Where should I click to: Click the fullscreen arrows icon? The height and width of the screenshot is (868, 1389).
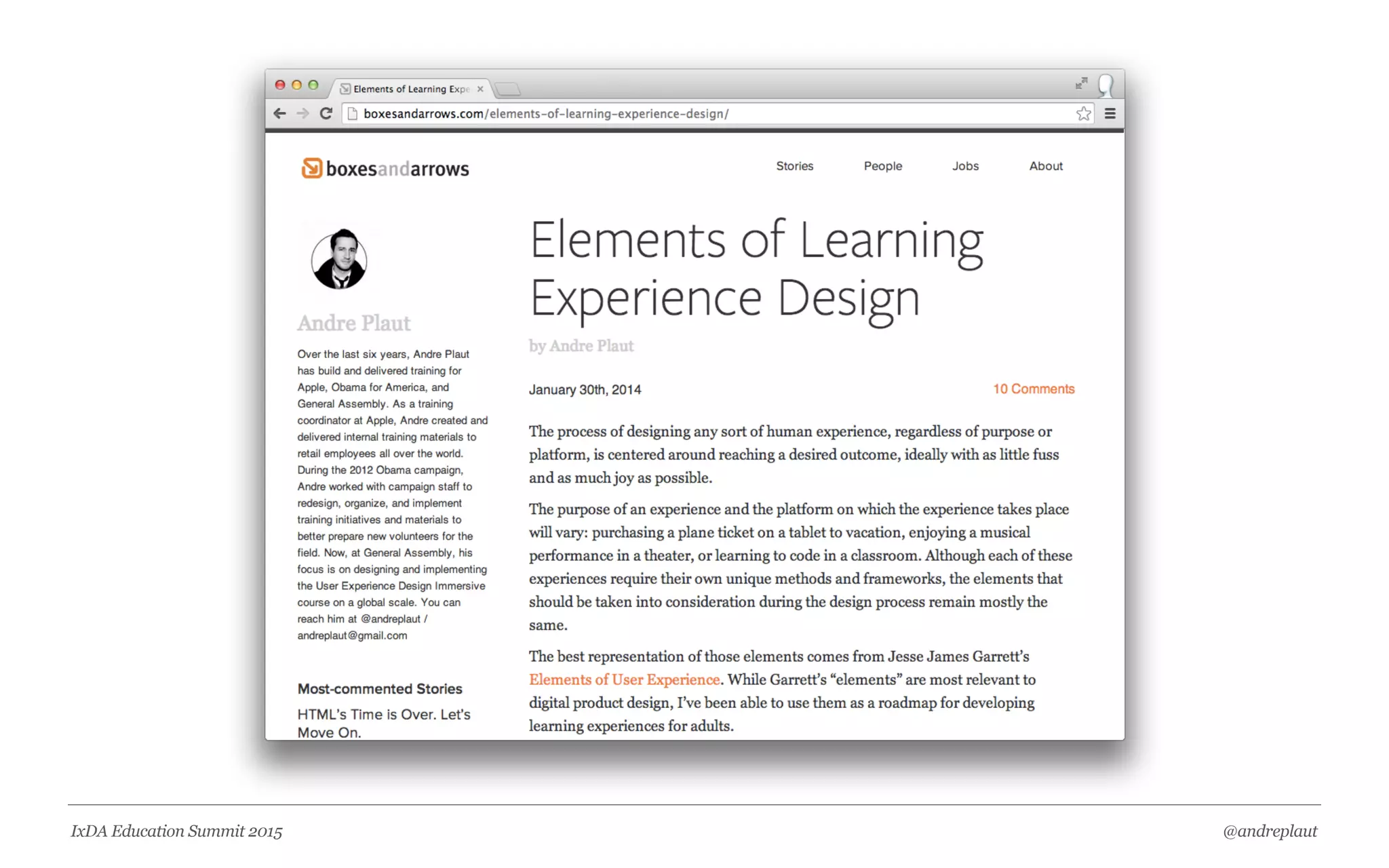1081,83
